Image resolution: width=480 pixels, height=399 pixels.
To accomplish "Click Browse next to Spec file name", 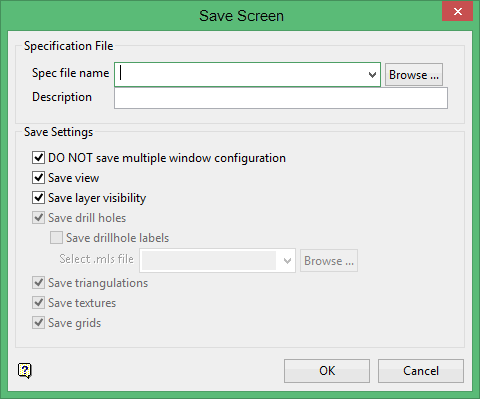I will (x=414, y=75).
